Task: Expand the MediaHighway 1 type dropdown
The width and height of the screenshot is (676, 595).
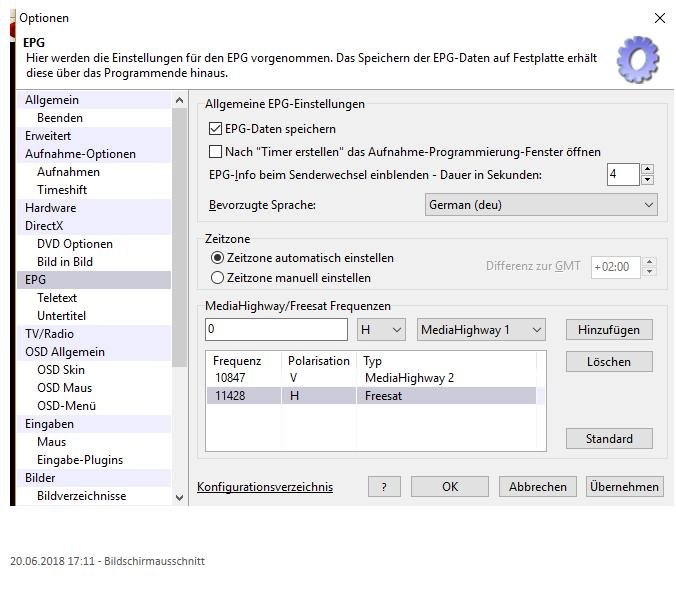Action: click(480, 330)
